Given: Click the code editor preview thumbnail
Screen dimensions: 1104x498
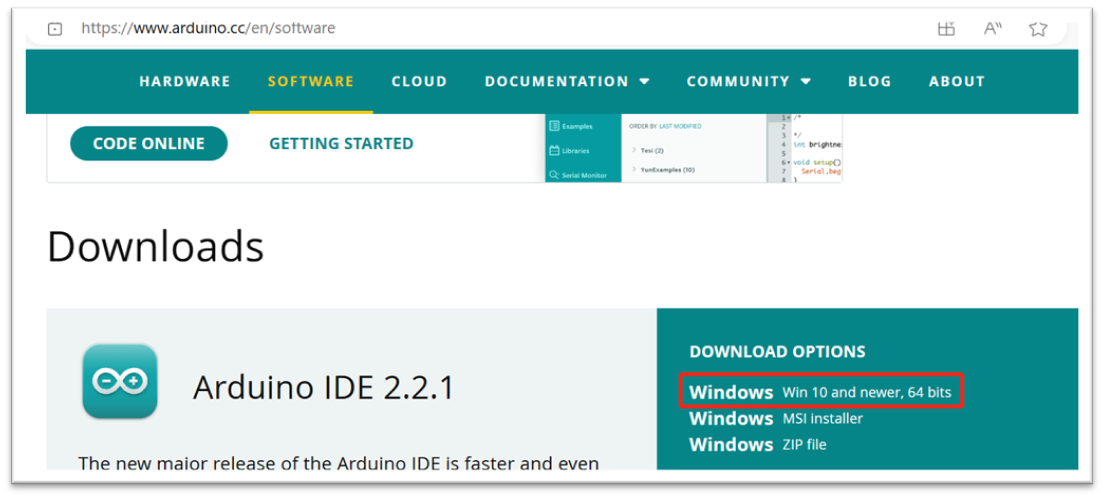Looking at the screenshot, I should tap(694, 148).
